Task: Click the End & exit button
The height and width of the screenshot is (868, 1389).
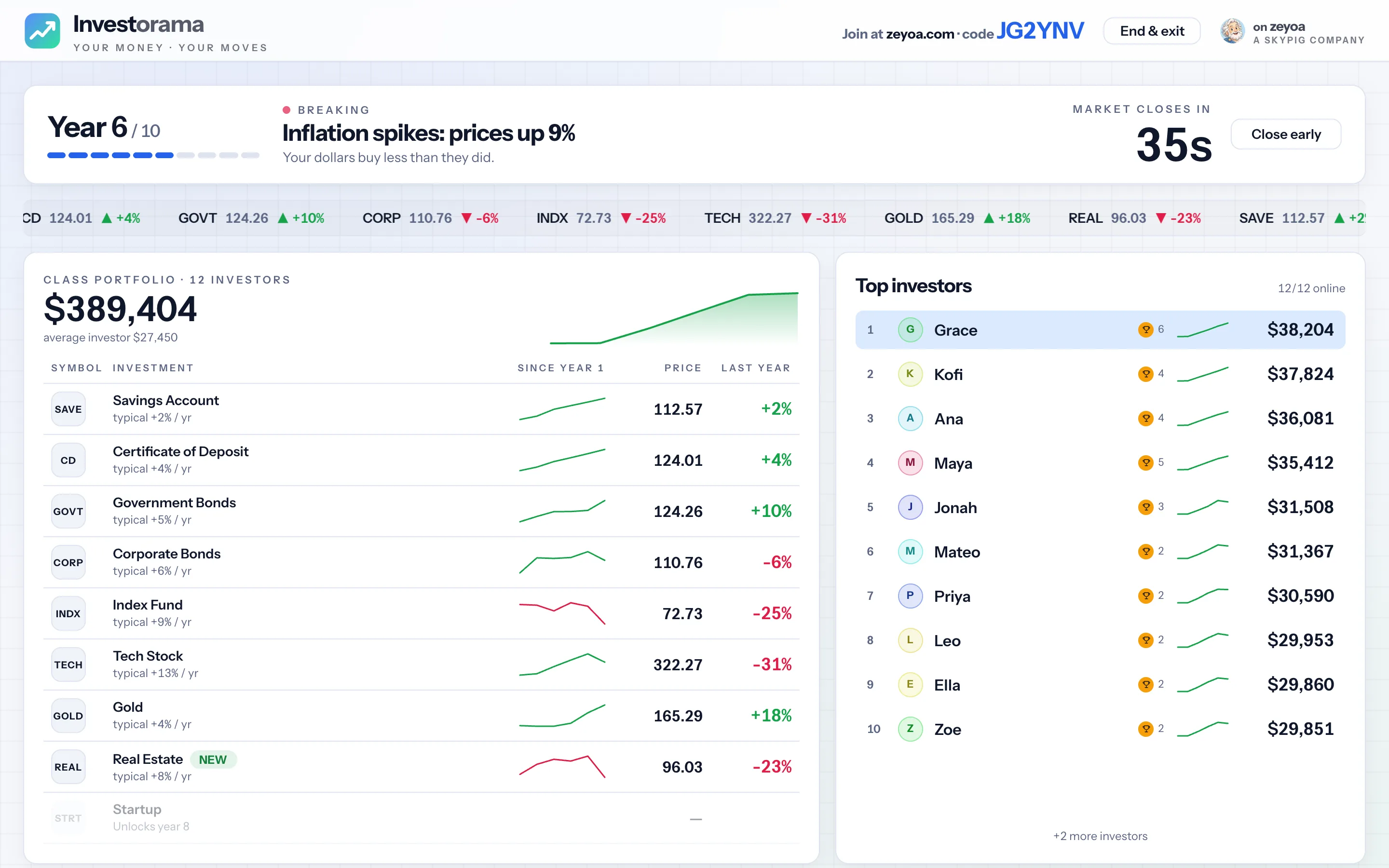Action: 1152,31
